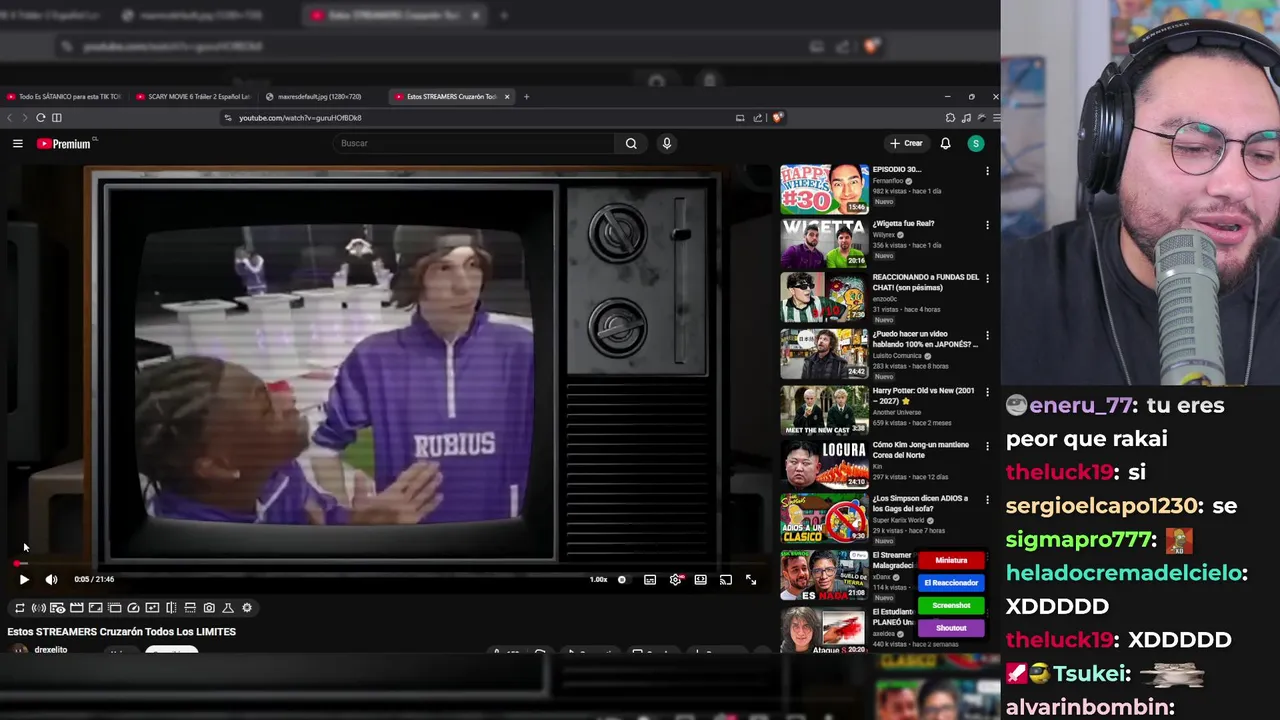Image resolution: width=1280 pixels, height=720 pixels.
Task: Open enhancer toolbar settings gear
Action: (x=247, y=607)
